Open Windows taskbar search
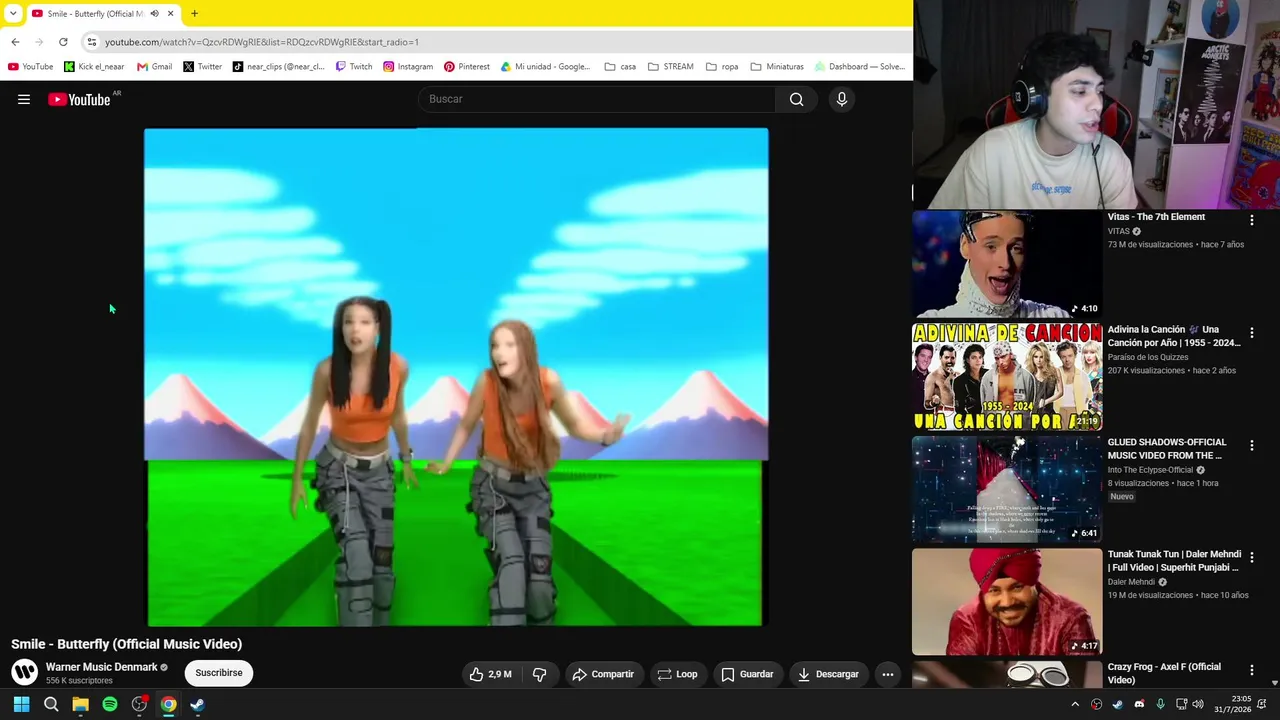Viewport: 1280px width, 720px height. click(51, 704)
